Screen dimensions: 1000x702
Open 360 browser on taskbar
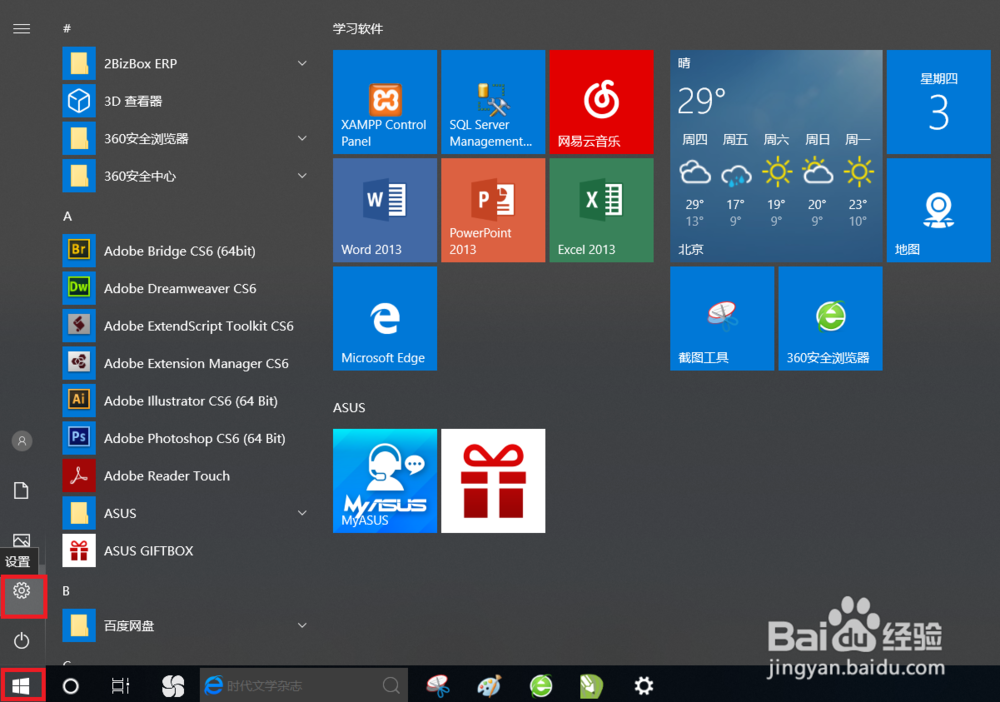click(x=541, y=686)
